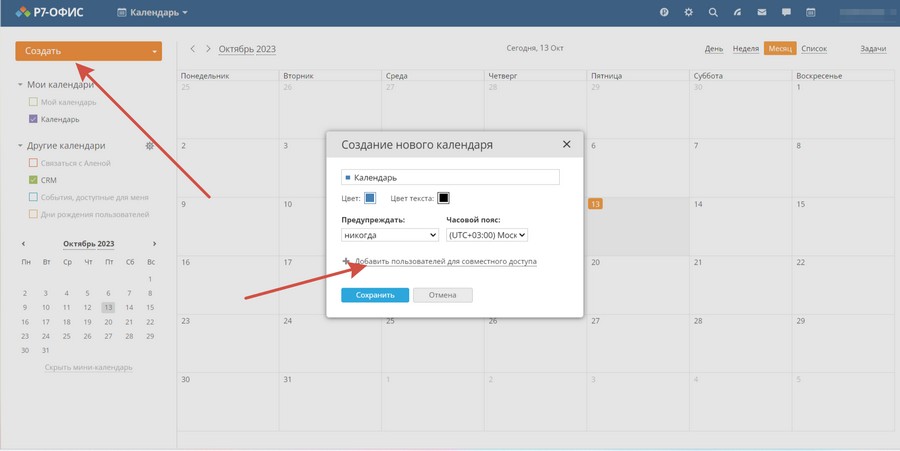This screenshot has height=451, width=900.
Task: Open the mail envelope icon
Action: [762, 13]
